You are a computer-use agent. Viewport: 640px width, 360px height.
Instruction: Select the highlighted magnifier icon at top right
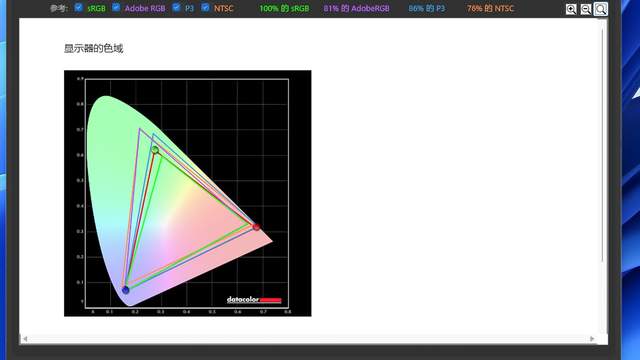click(600, 9)
